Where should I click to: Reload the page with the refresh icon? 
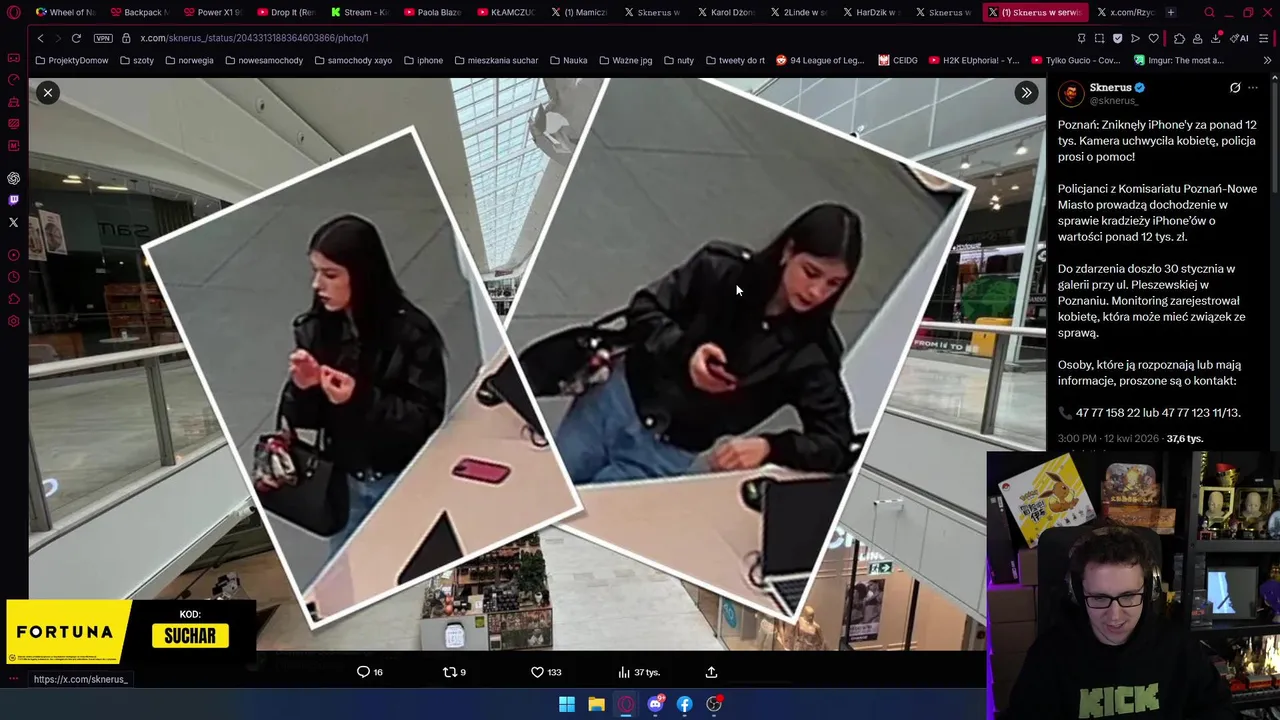click(x=76, y=38)
